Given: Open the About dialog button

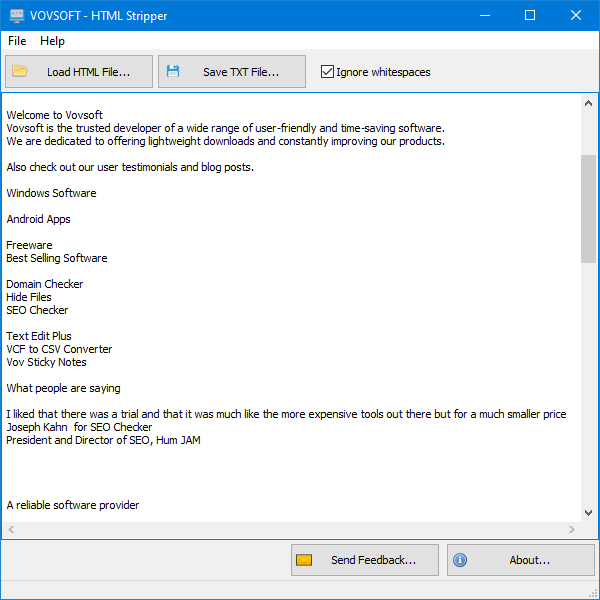Looking at the screenshot, I should pyautogui.click(x=520, y=560).
